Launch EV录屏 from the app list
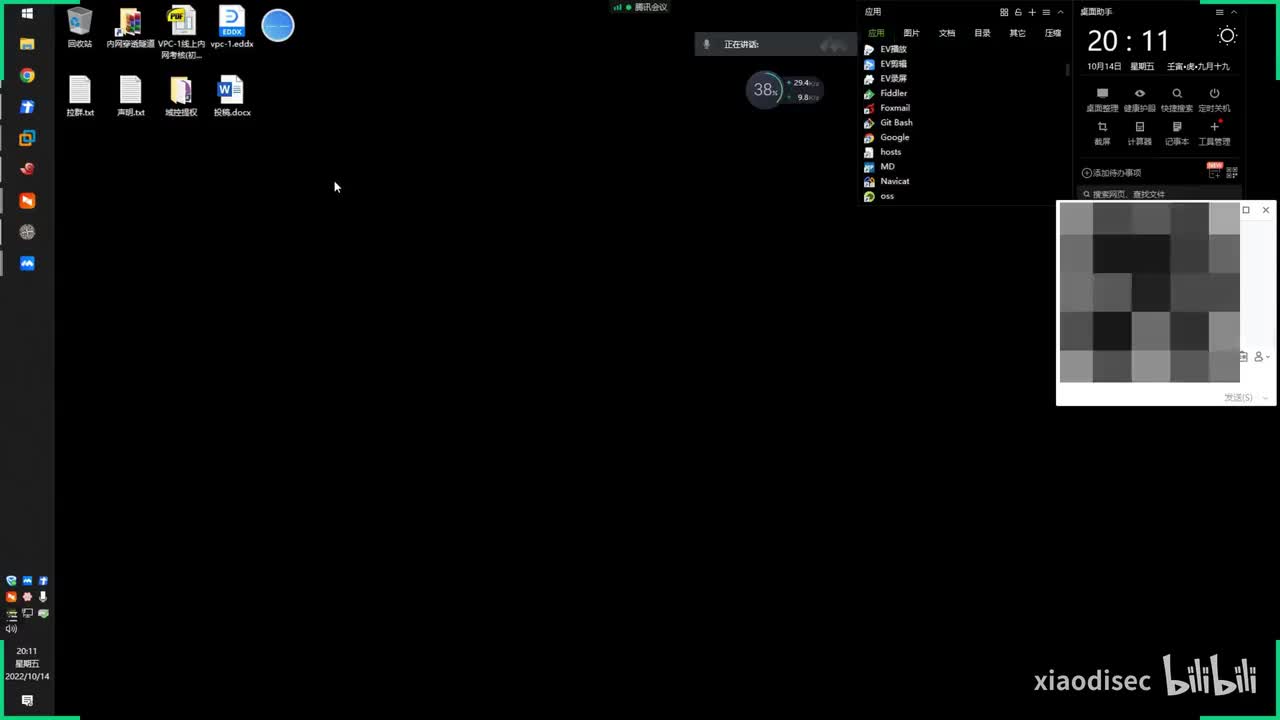 point(886,78)
